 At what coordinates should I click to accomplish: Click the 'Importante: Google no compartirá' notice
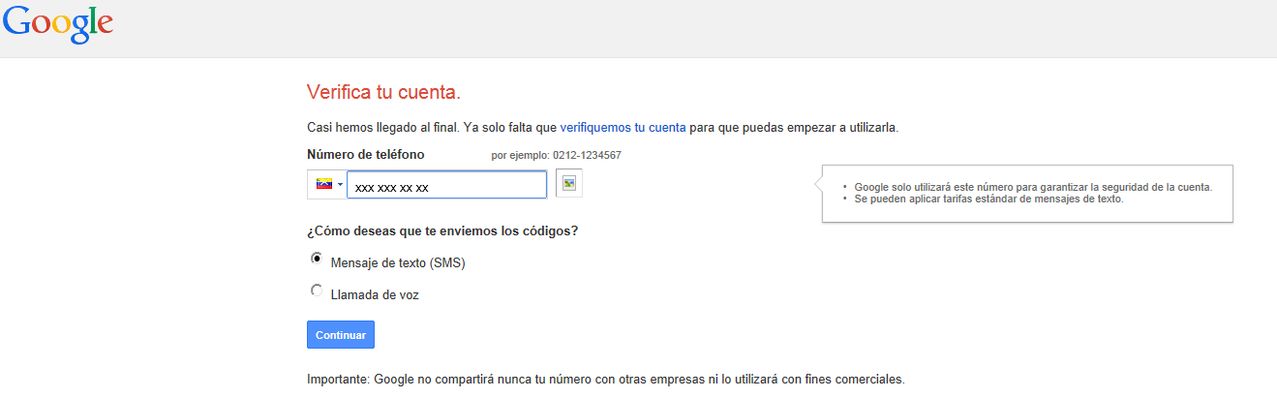[x=606, y=380]
